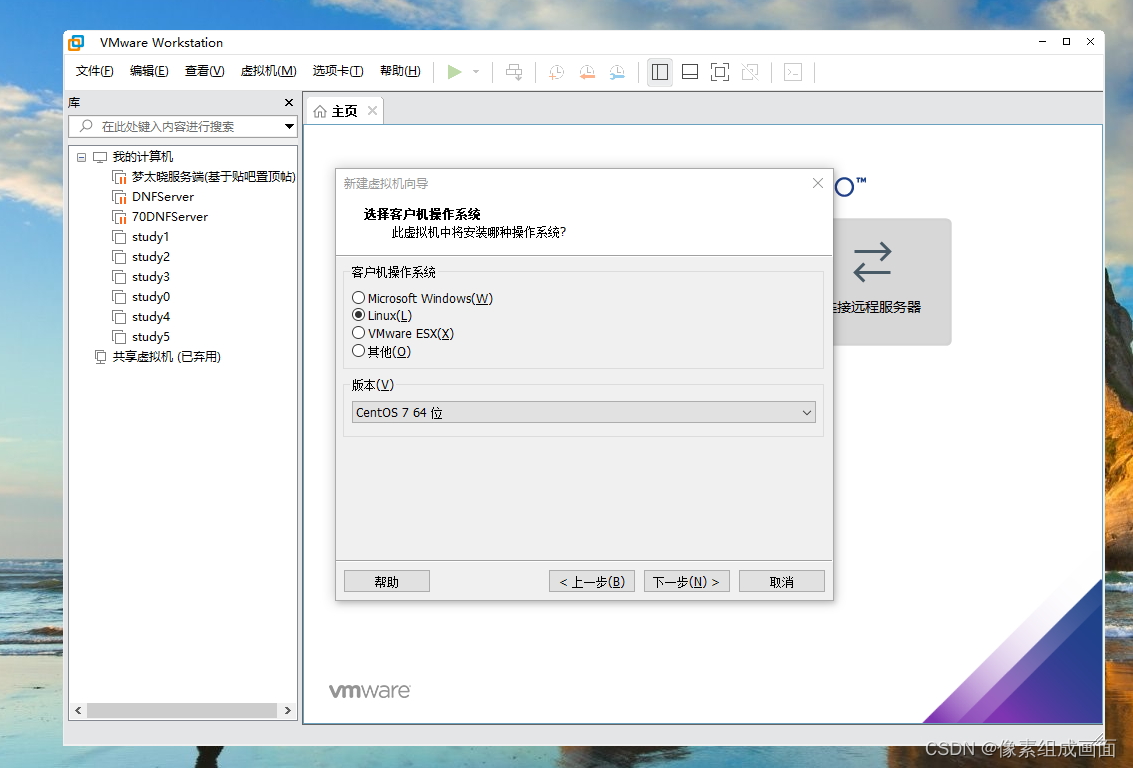This screenshot has height=768, width=1133.
Task: Click the 70DNFServer VM icon
Action: pyautogui.click(x=119, y=217)
